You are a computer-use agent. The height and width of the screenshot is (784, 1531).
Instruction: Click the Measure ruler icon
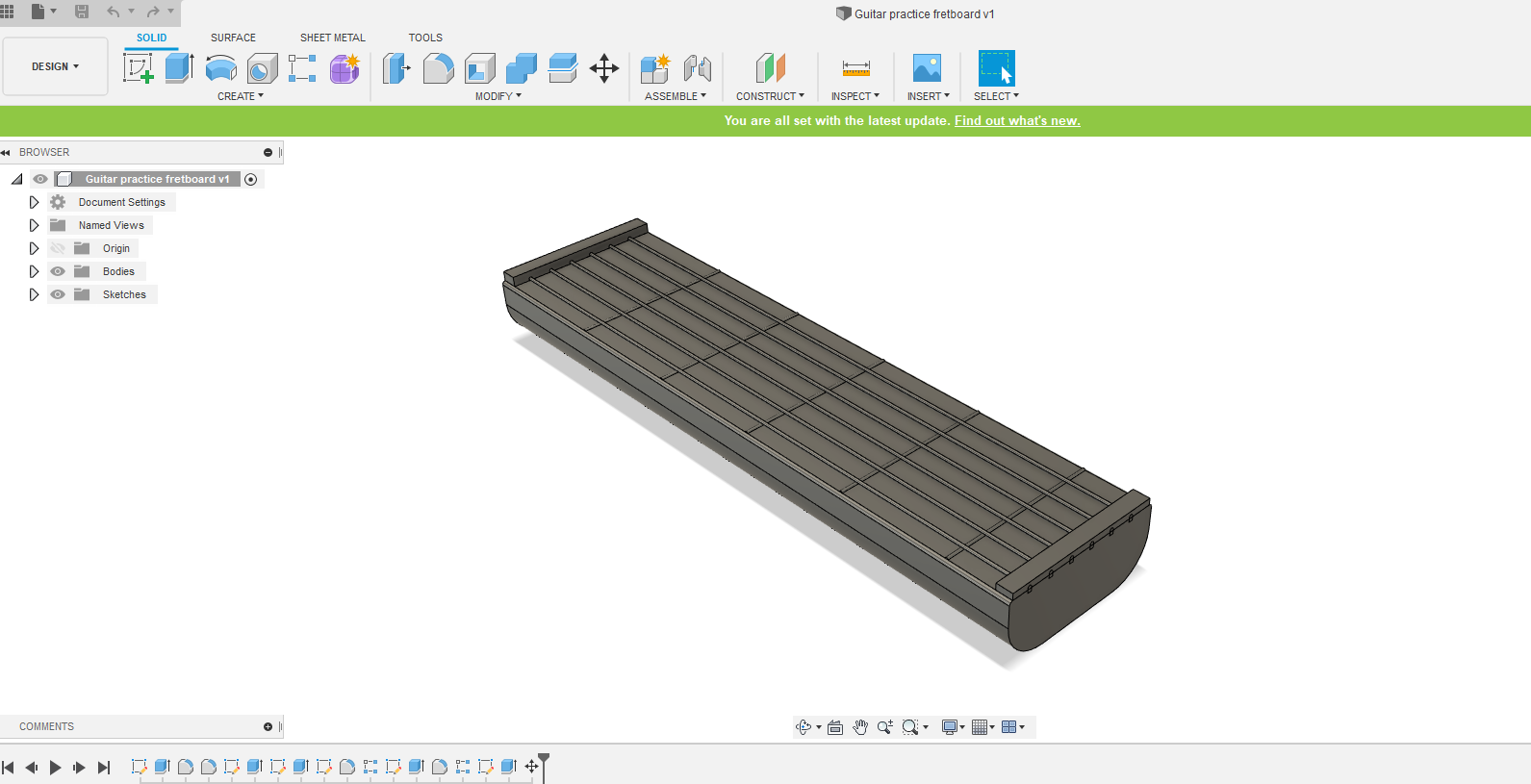coord(855,68)
